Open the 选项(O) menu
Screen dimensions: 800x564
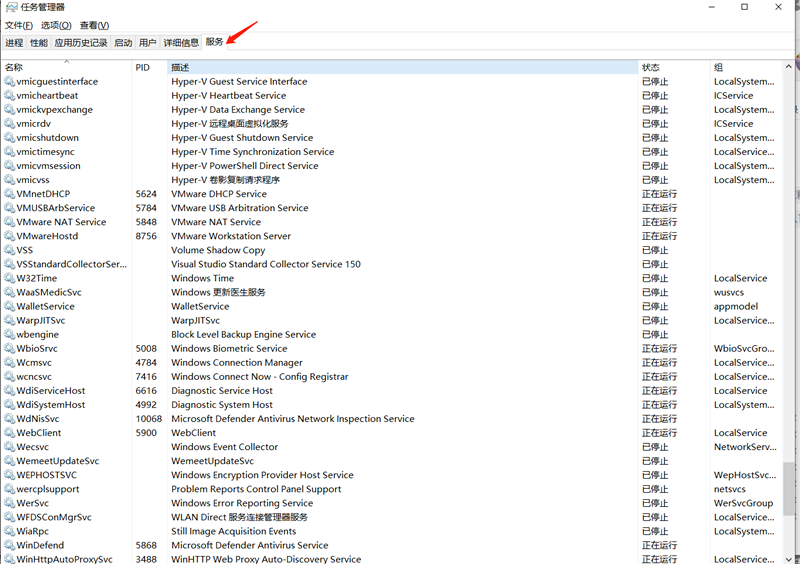pyautogui.click(x=56, y=25)
